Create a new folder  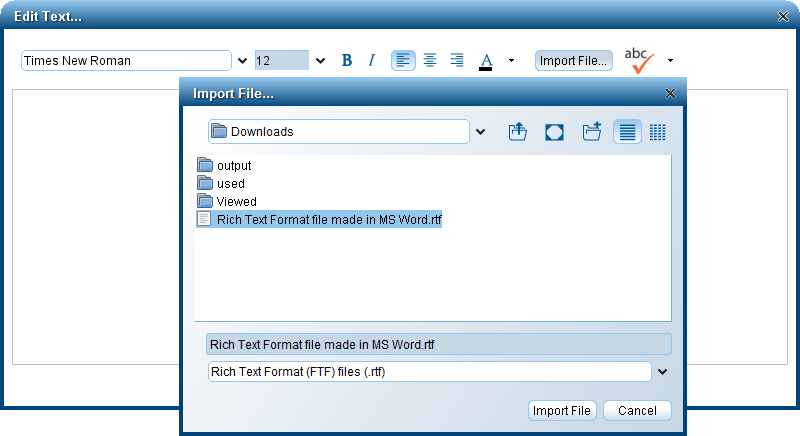[x=592, y=132]
